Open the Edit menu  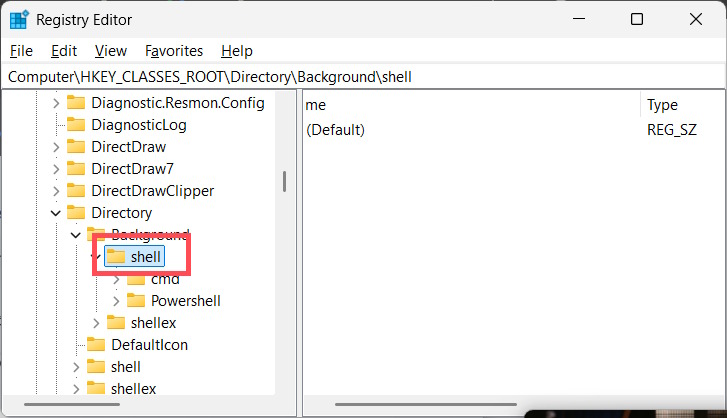click(x=64, y=51)
